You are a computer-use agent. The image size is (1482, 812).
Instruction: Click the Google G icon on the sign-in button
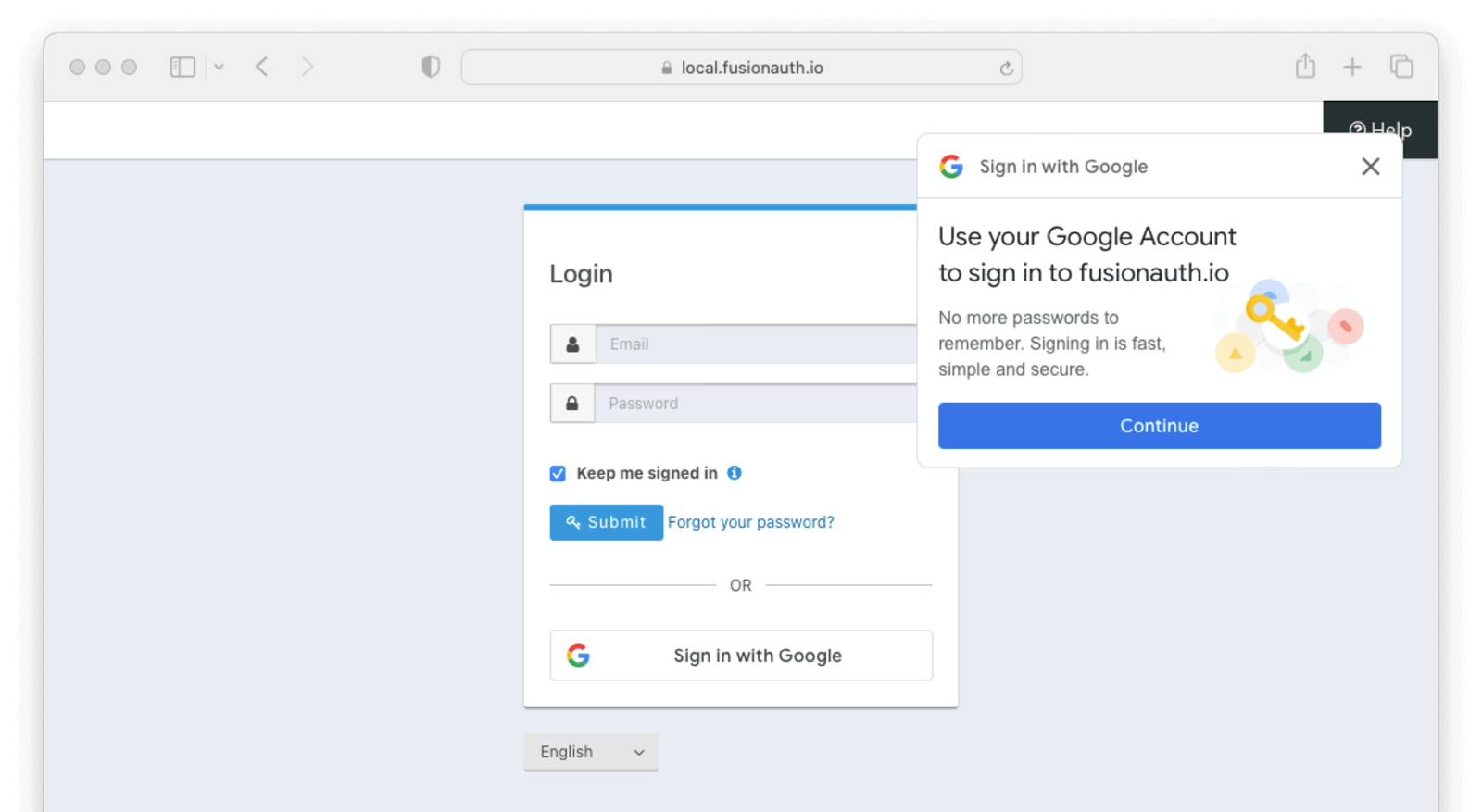tap(578, 656)
